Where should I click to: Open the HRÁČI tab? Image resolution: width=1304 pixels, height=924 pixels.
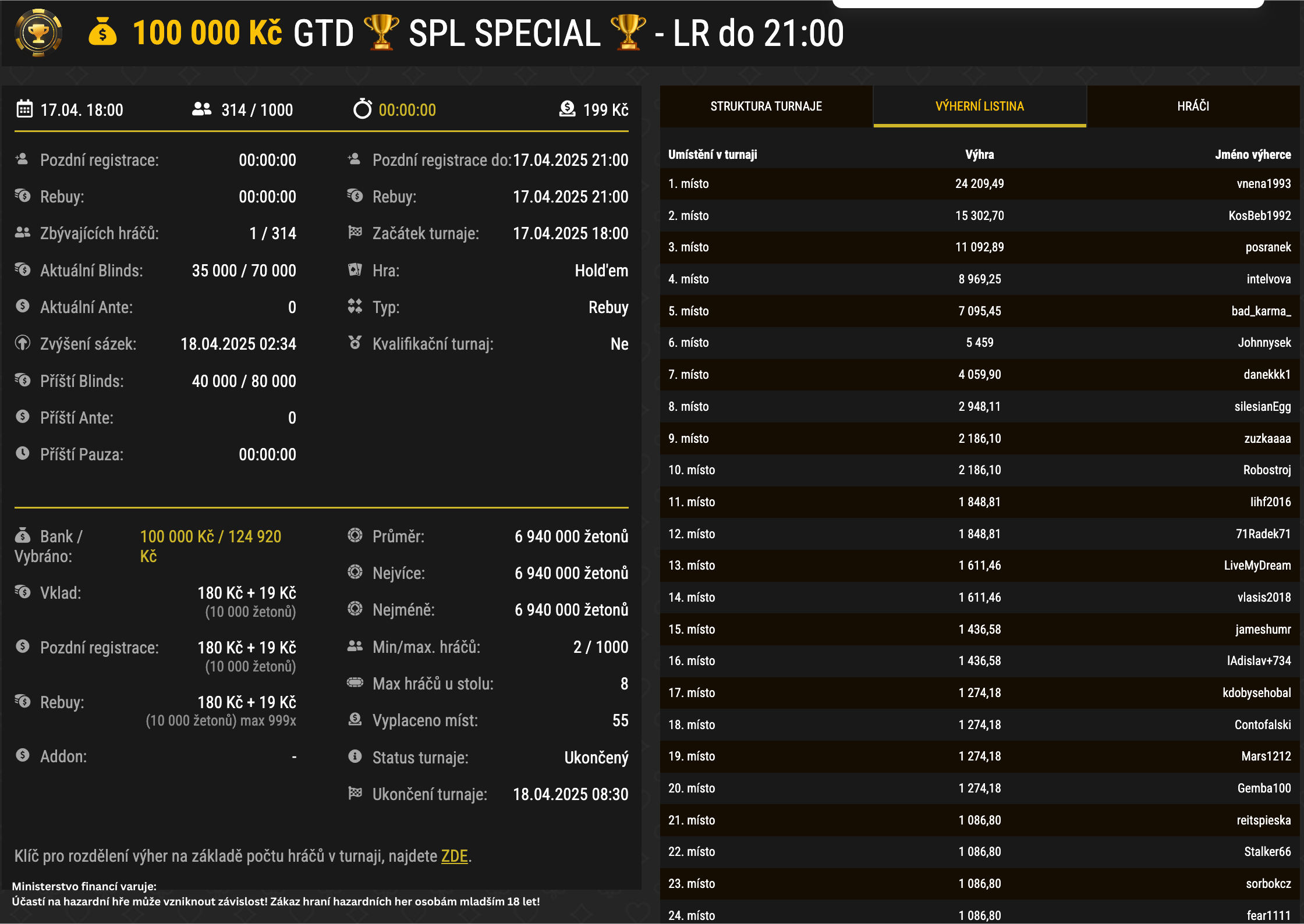tap(1194, 106)
